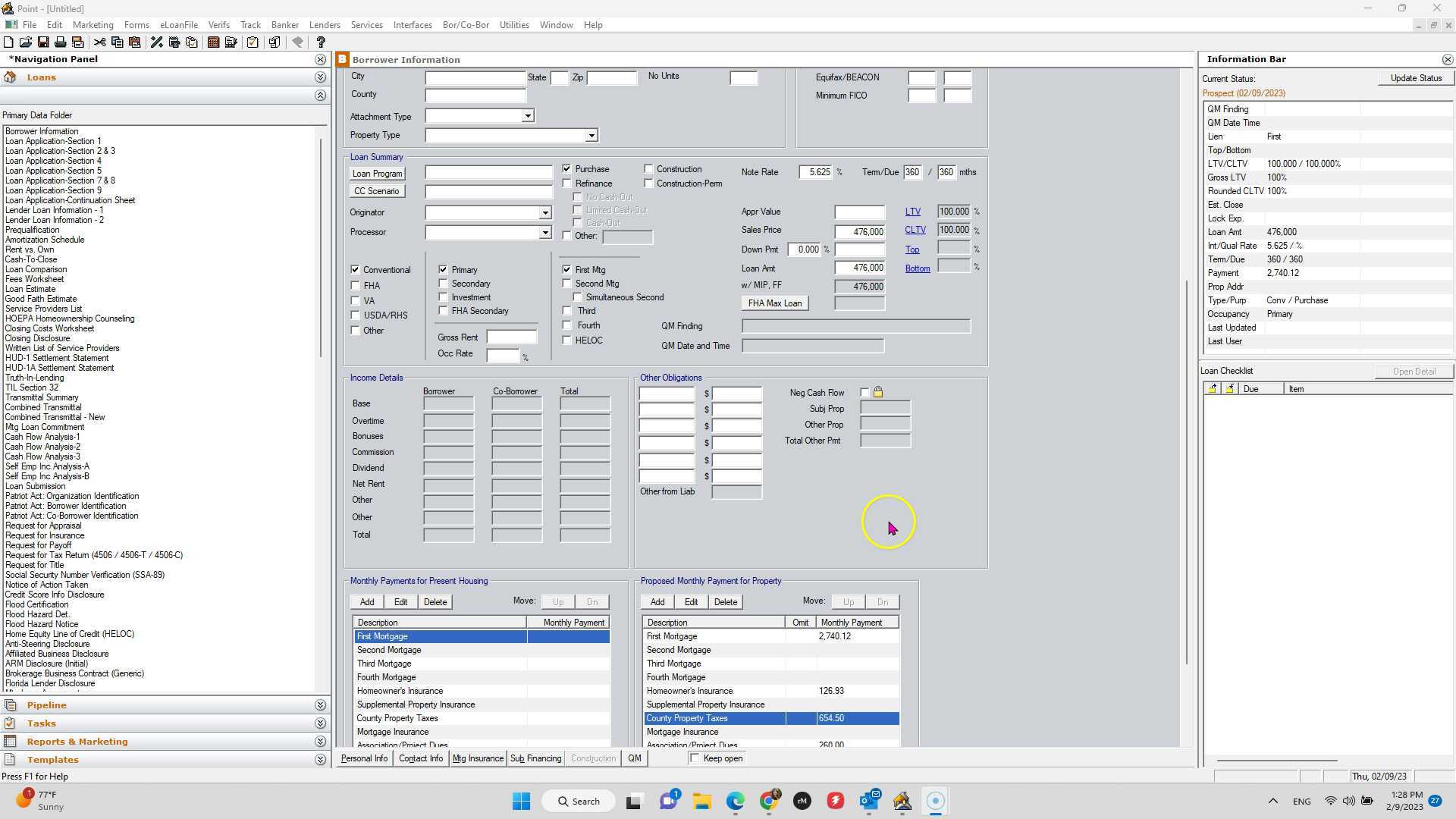The width and height of the screenshot is (1456, 819).
Task: Click the save floppy disk icon
Action: coord(43,42)
